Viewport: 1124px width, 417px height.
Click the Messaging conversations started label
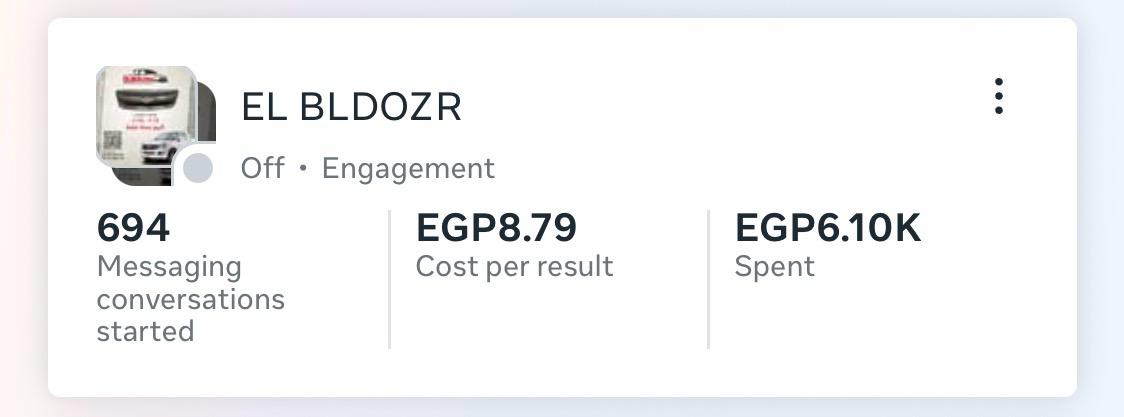190,299
